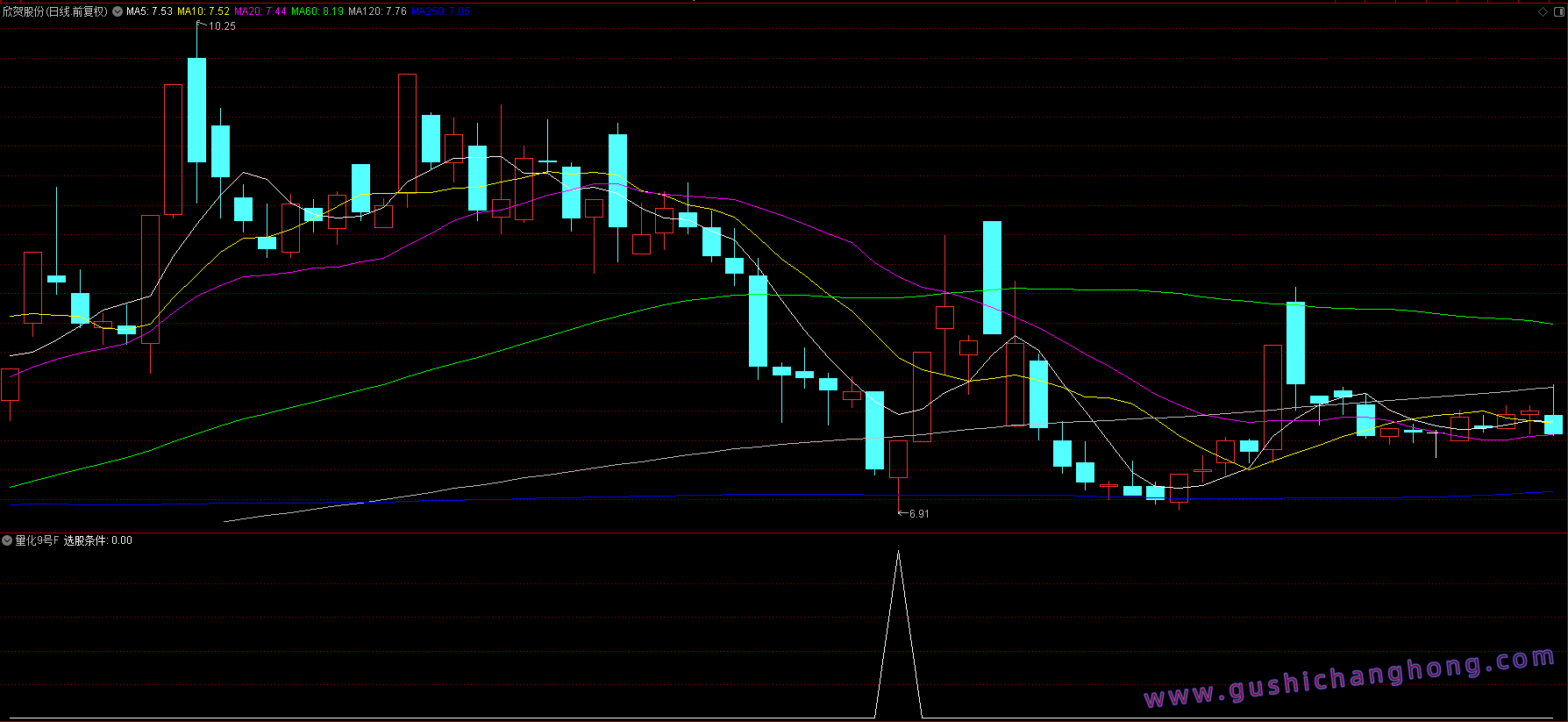Select the MA120: 7.76 legend label

(x=377, y=11)
